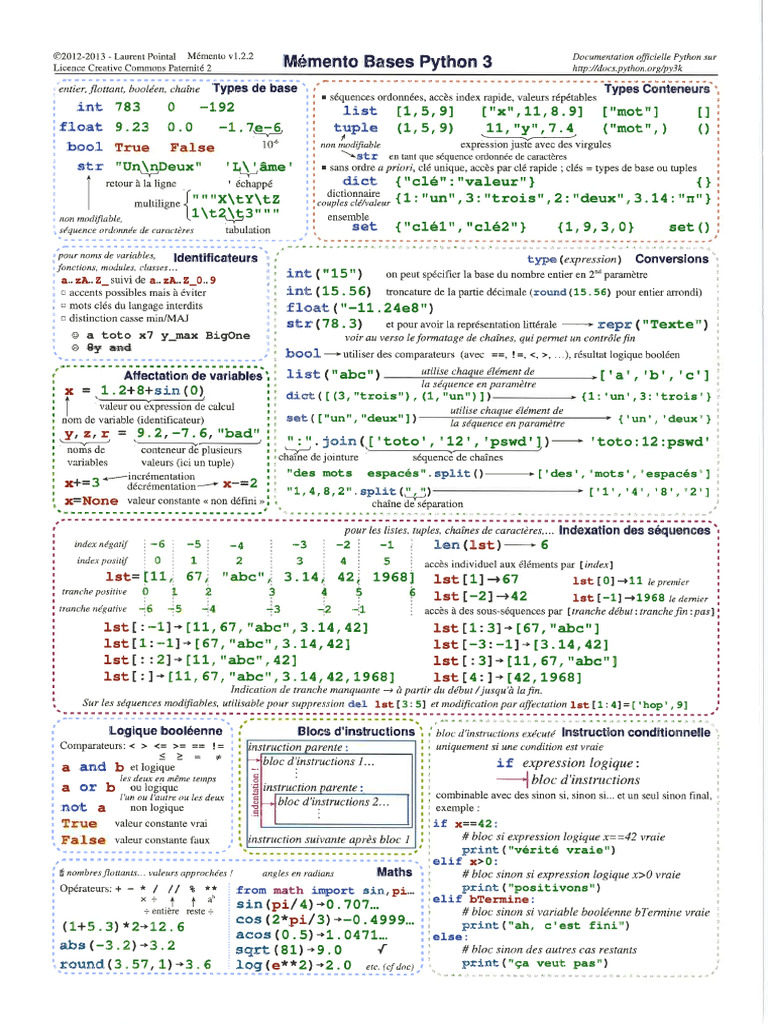Click the "tuple" keyword in Types Conteneurs
Screen dimensions: 768x1024
(x=356, y=128)
